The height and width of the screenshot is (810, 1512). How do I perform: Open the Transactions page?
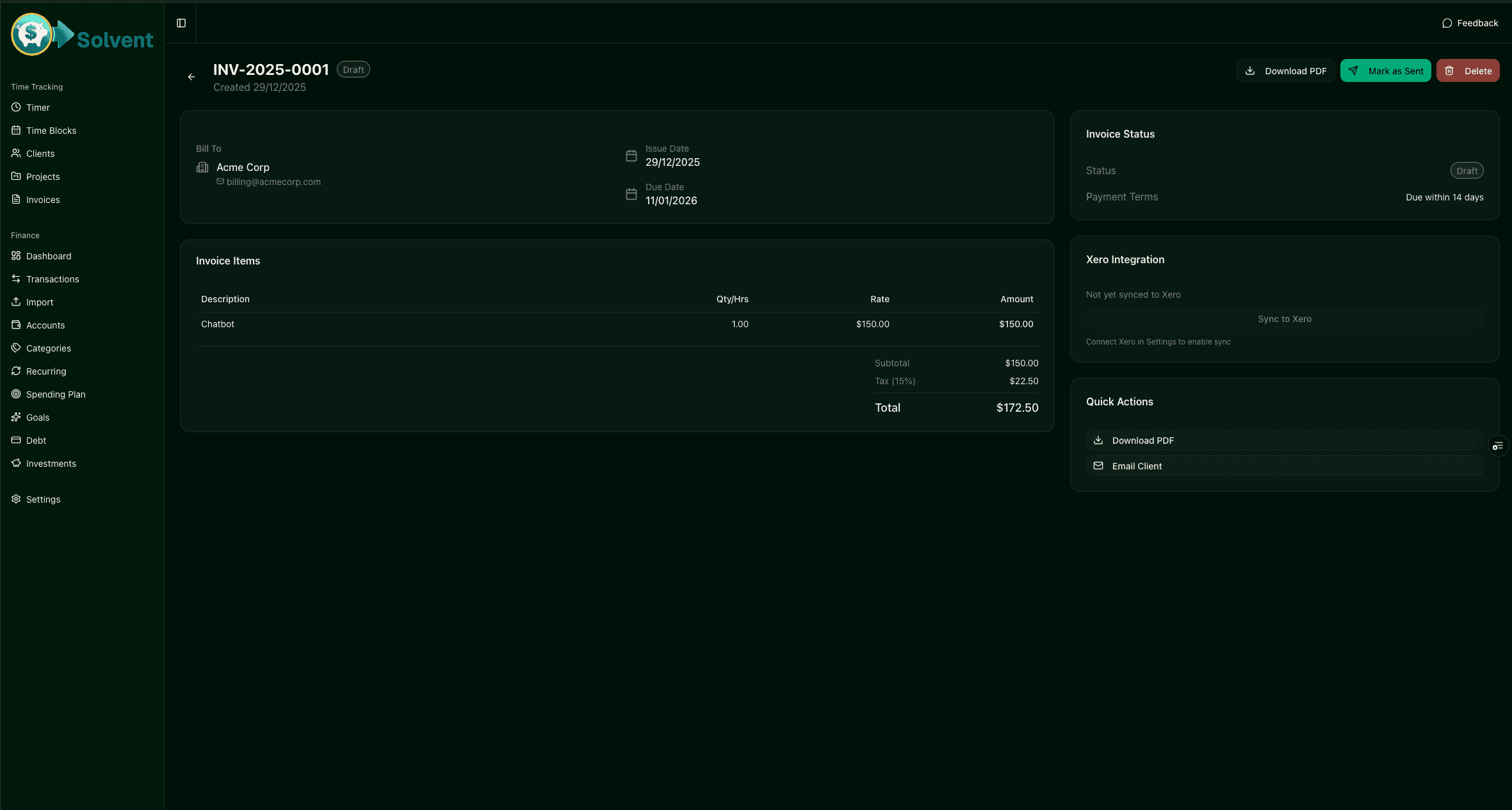click(x=53, y=279)
